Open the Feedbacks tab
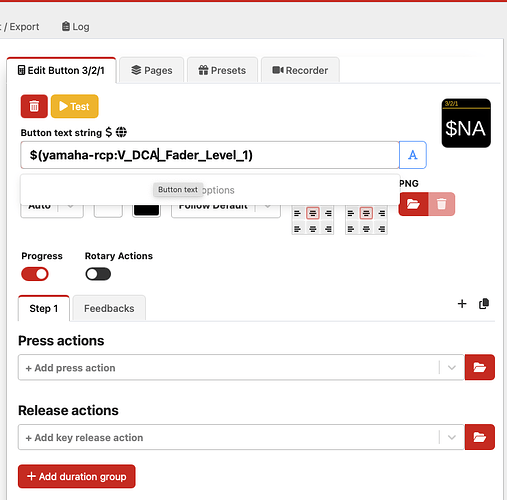Screen dimensions: 507x500 tap(109, 308)
